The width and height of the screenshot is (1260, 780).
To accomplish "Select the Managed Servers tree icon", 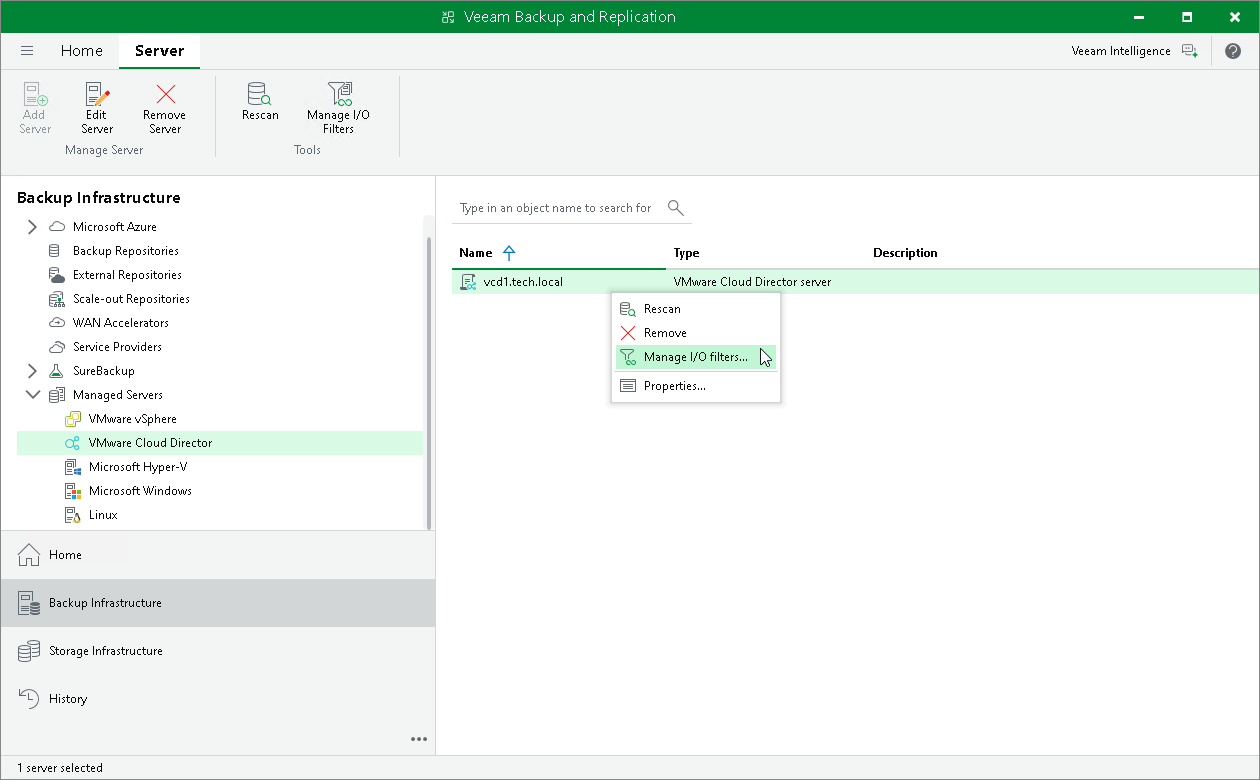I will pos(56,395).
